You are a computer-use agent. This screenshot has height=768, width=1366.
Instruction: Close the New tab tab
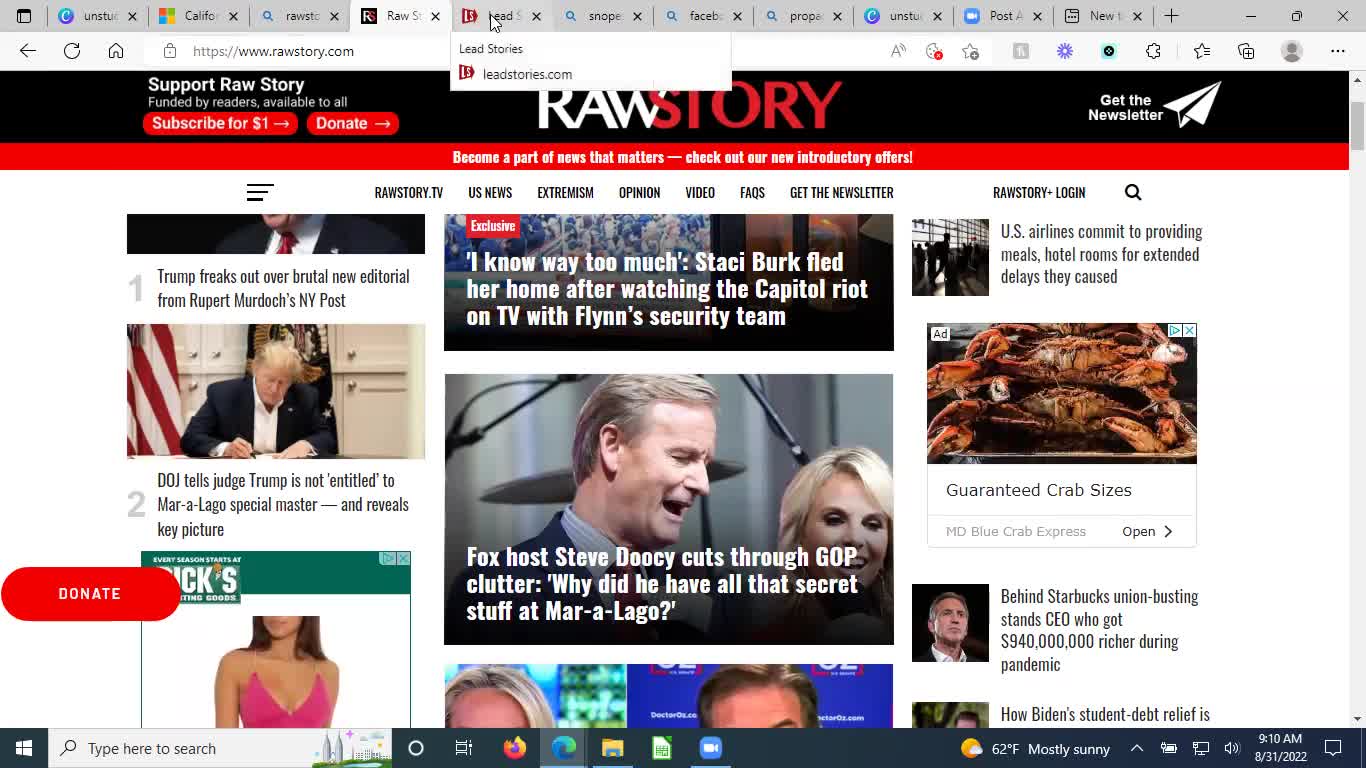pos(1137,16)
